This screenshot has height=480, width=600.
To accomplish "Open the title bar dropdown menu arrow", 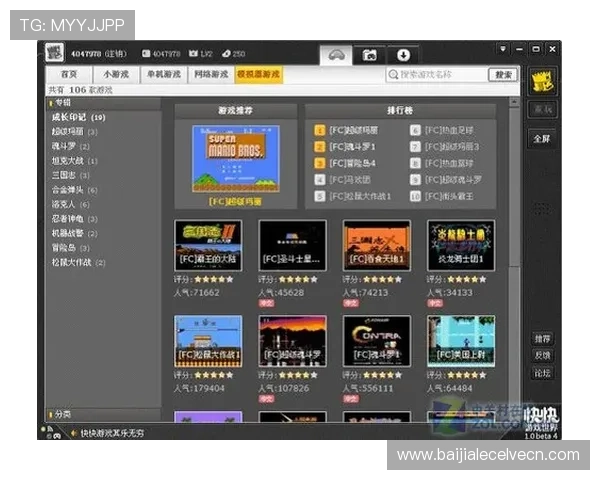I will [503, 49].
